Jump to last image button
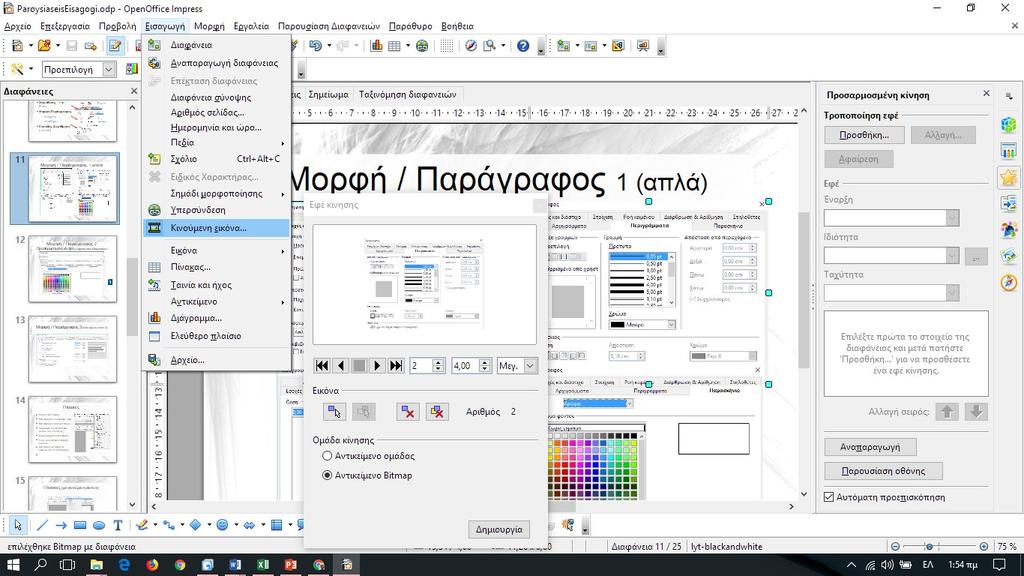 pyautogui.click(x=396, y=366)
